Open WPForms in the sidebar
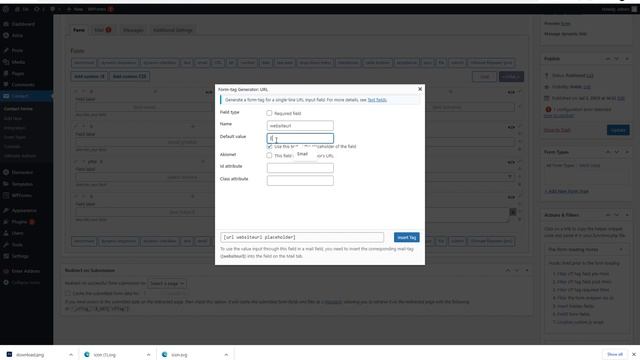 click(x=21, y=196)
